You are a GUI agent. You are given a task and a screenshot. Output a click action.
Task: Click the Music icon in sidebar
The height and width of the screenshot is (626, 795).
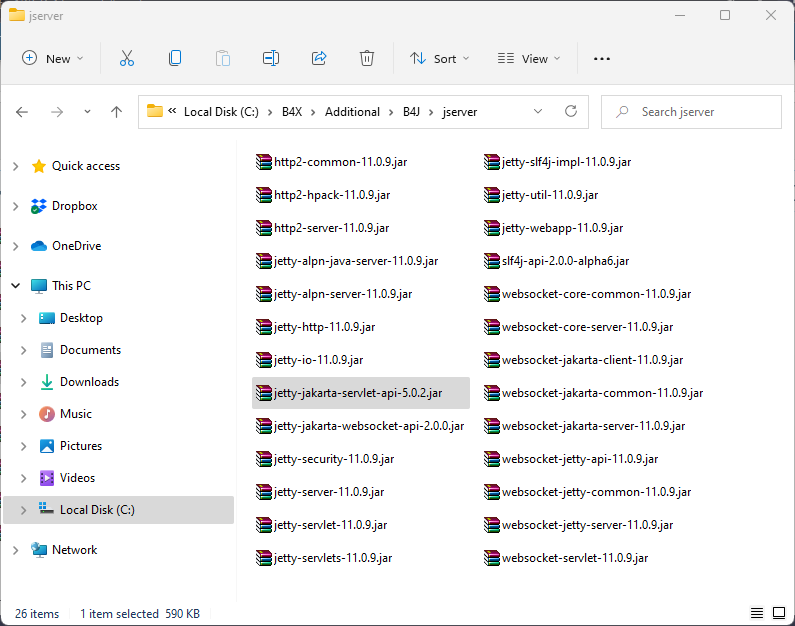click(x=47, y=414)
